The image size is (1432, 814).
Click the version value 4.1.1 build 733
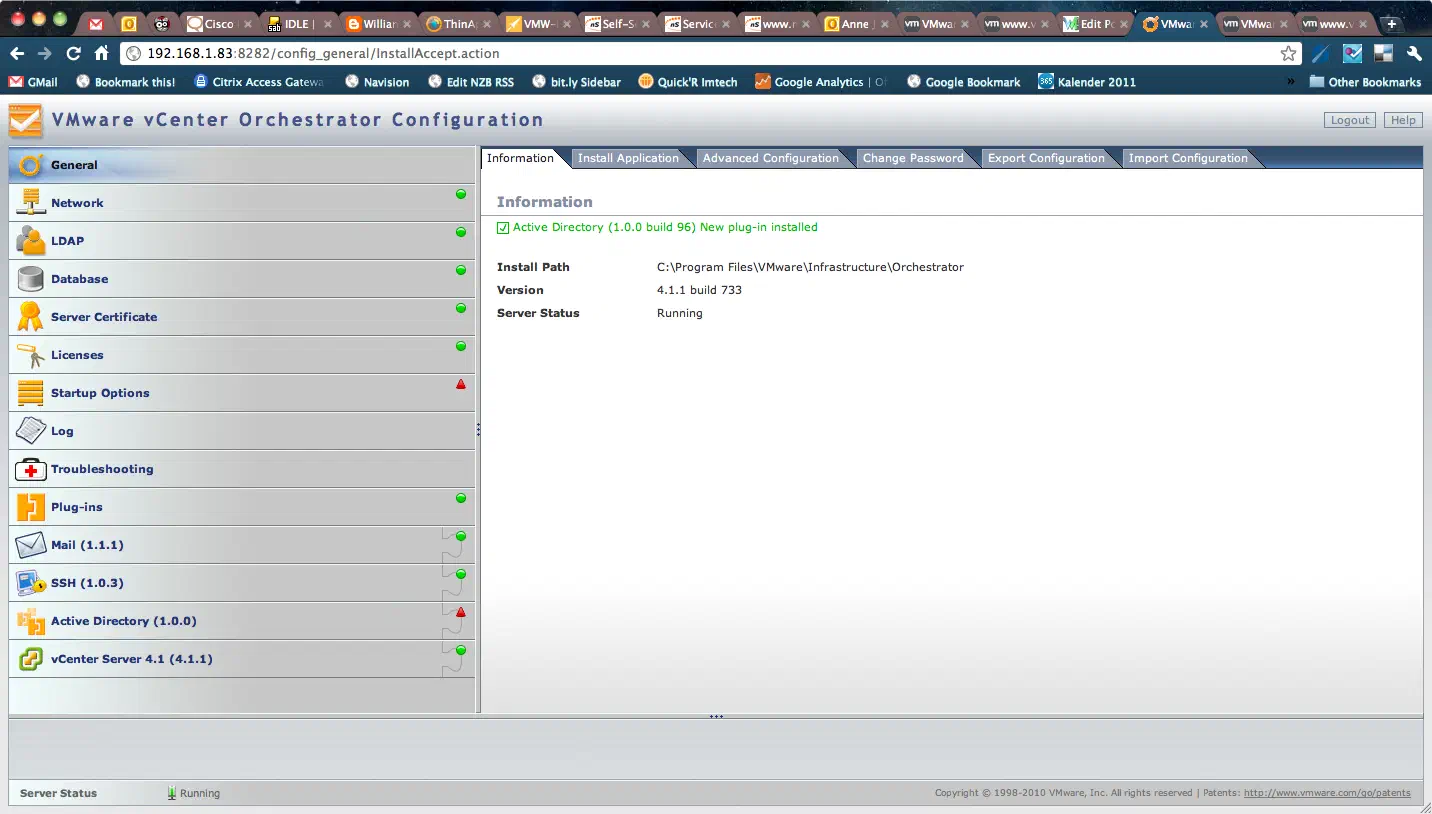pos(699,290)
